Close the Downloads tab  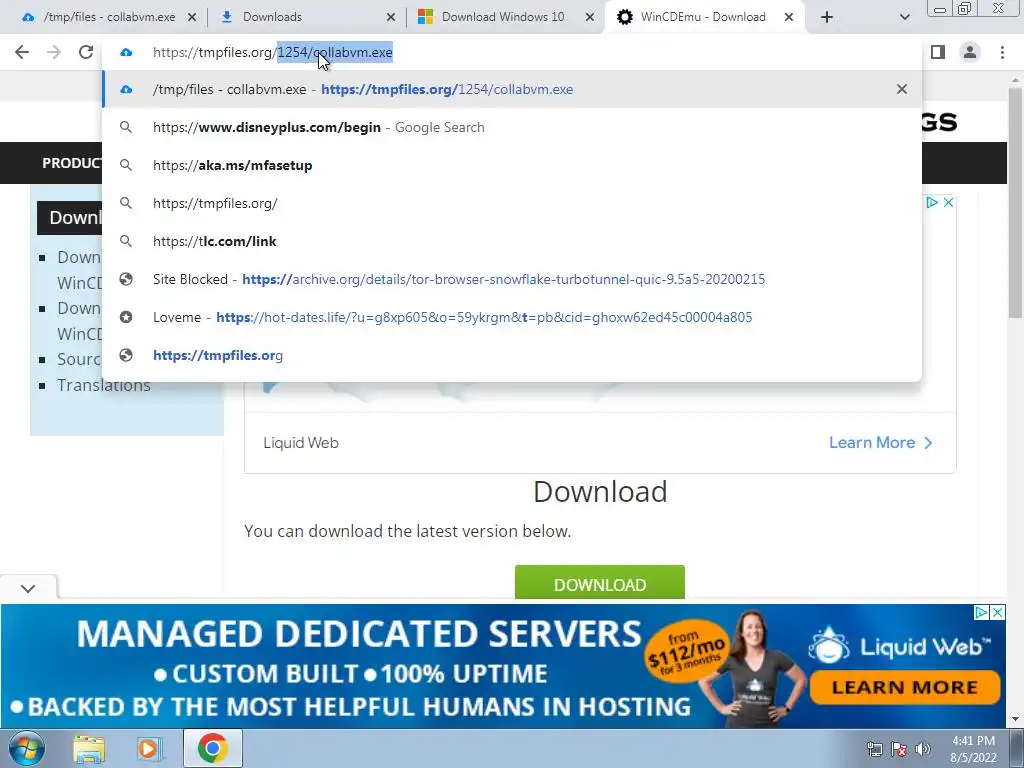[x=391, y=17]
